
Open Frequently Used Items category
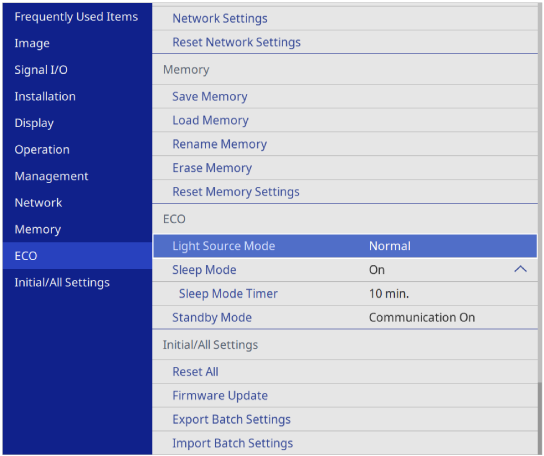point(77,17)
